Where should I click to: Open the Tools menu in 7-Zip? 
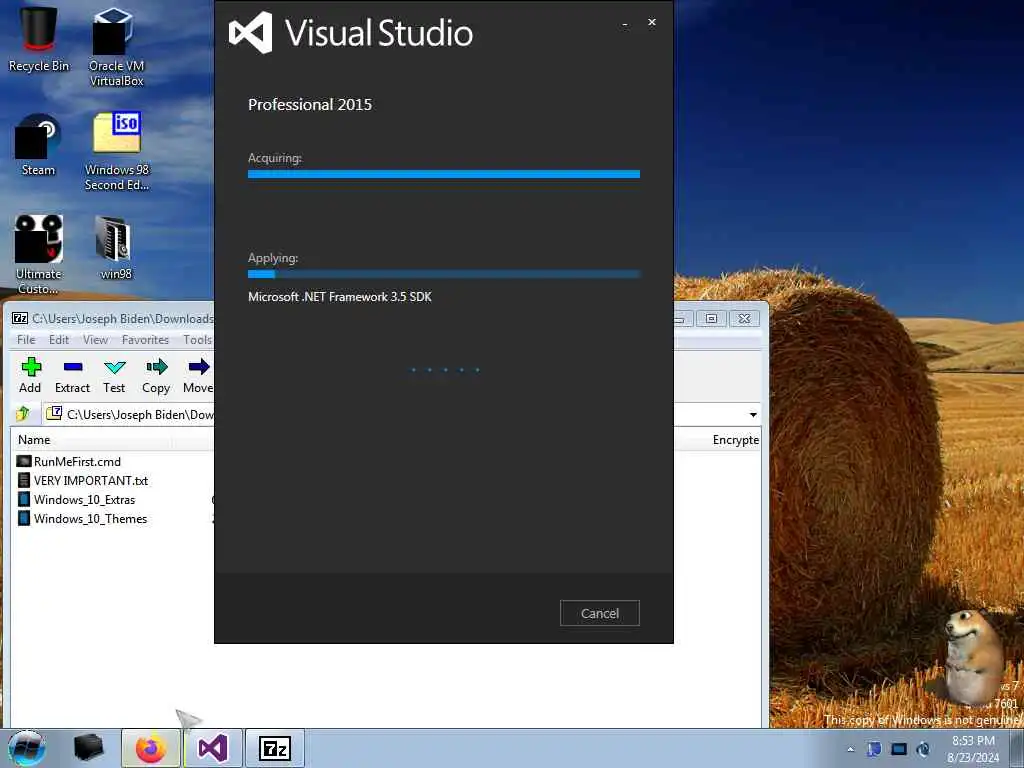197,340
